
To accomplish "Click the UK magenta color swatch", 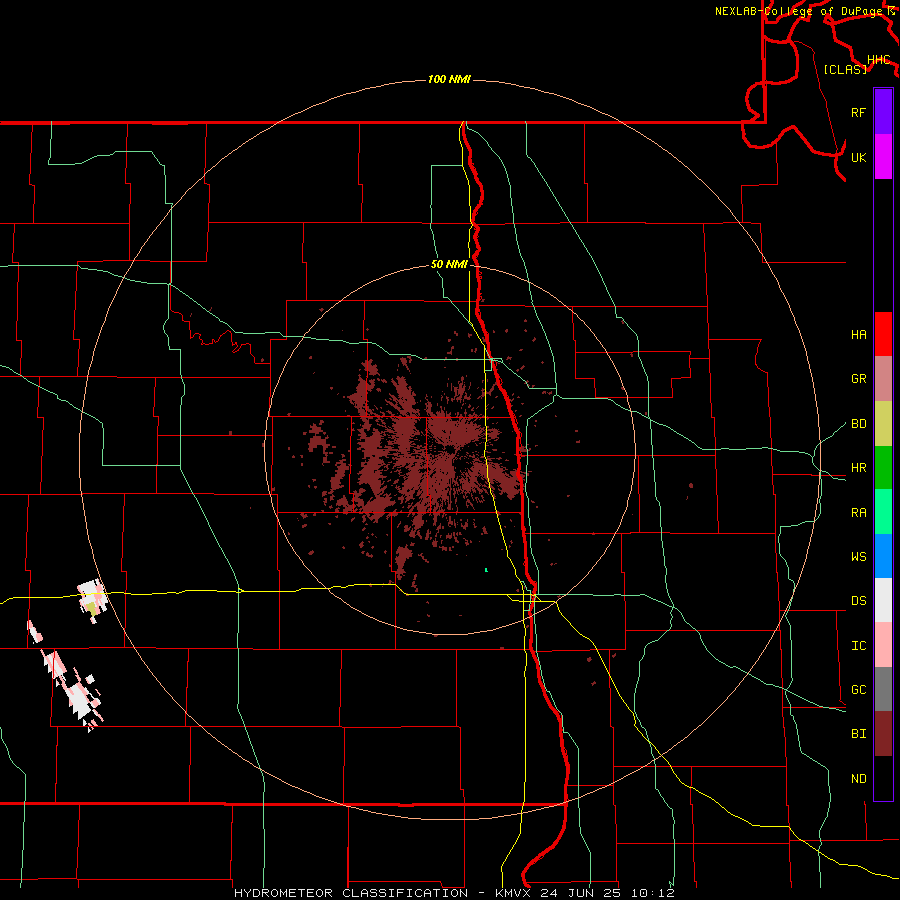I will coord(883,156).
